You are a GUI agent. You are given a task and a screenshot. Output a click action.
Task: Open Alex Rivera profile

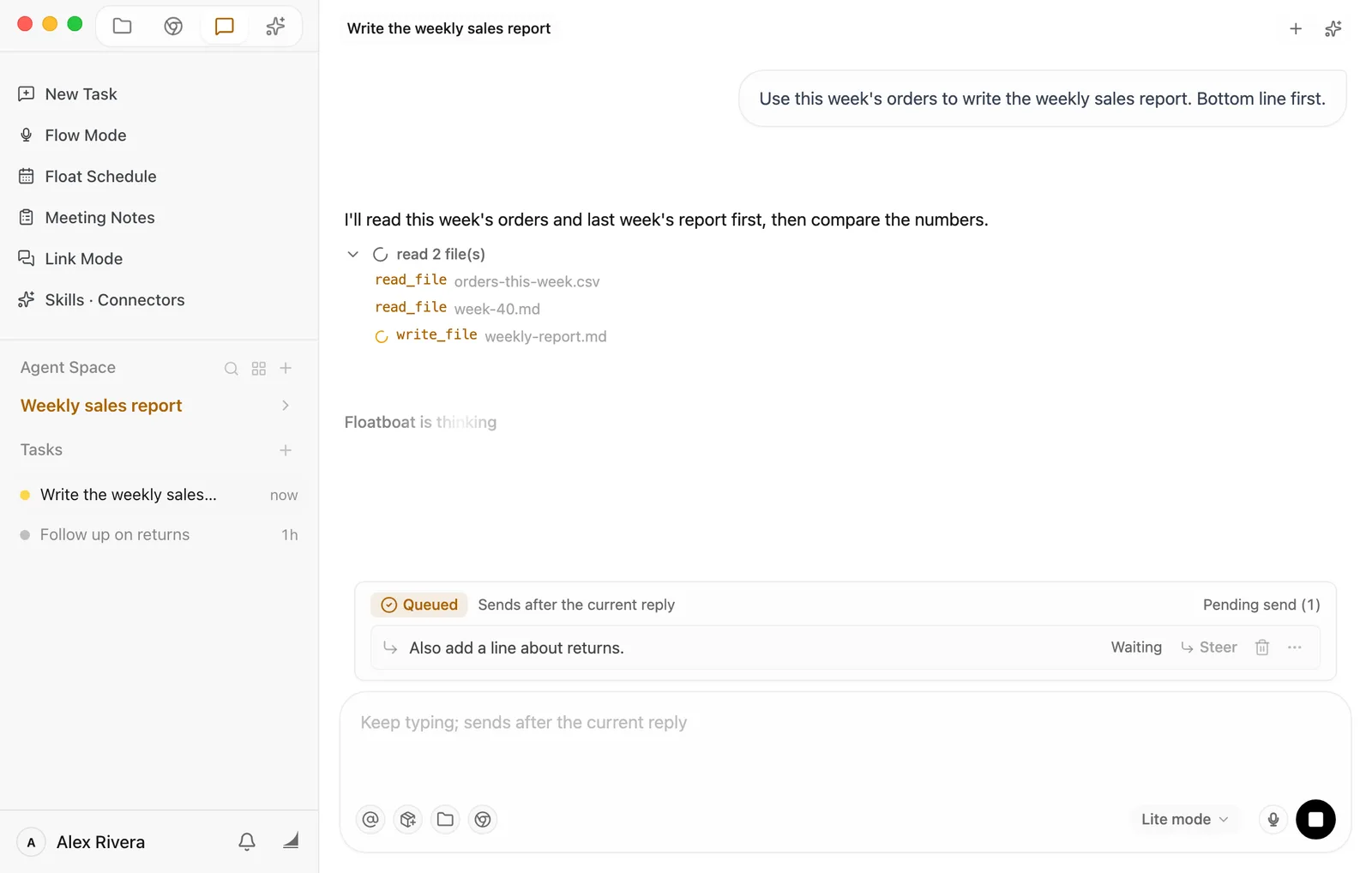pyautogui.click(x=81, y=842)
